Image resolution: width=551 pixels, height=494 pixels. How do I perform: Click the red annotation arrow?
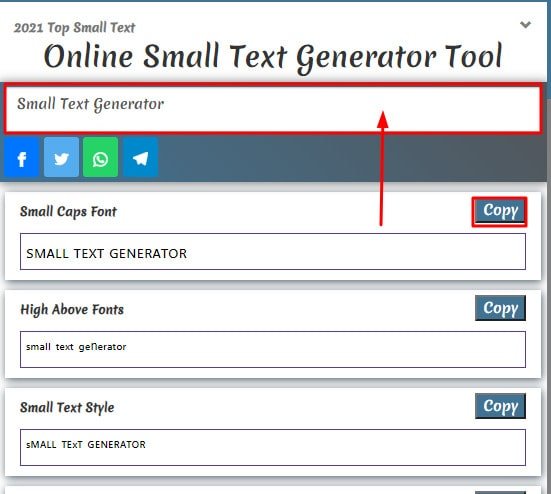[382, 168]
